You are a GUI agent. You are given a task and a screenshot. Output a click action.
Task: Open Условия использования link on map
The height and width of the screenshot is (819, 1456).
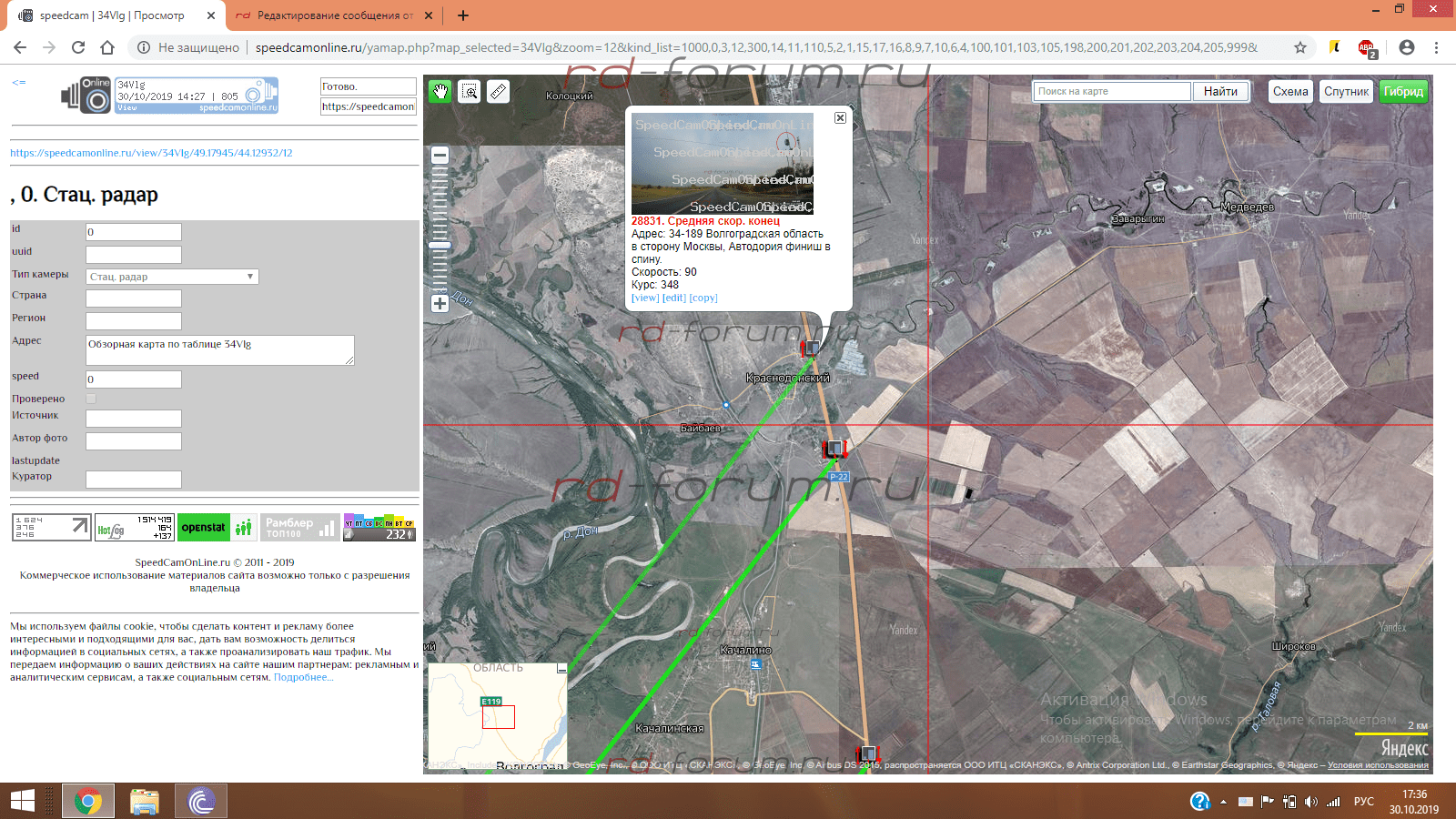[1378, 765]
